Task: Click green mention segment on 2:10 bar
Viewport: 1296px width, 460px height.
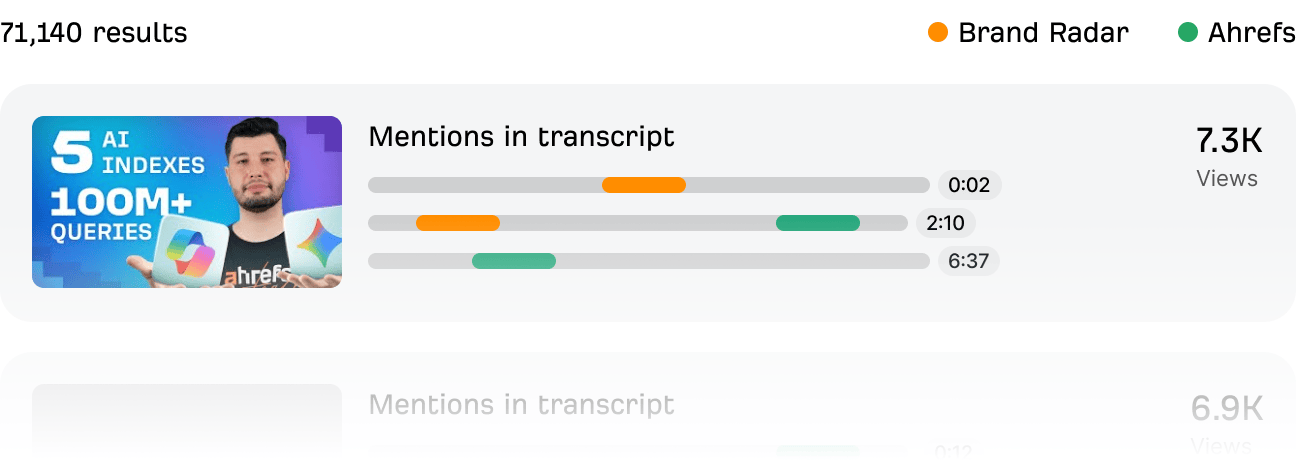Action: click(818, 223)
